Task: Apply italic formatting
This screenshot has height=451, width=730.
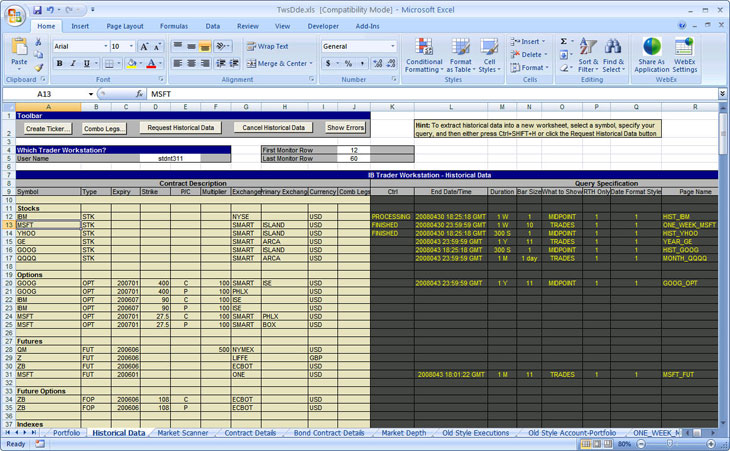Action: pyautogui.click(x=73, y=63)
